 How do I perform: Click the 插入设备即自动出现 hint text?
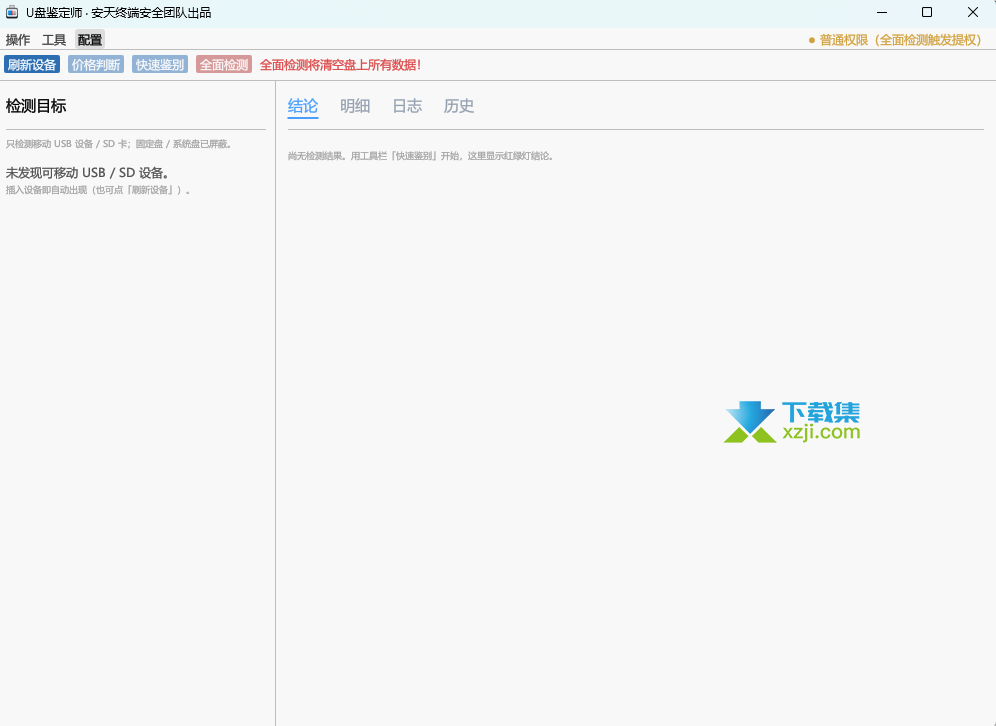[98, 190]
